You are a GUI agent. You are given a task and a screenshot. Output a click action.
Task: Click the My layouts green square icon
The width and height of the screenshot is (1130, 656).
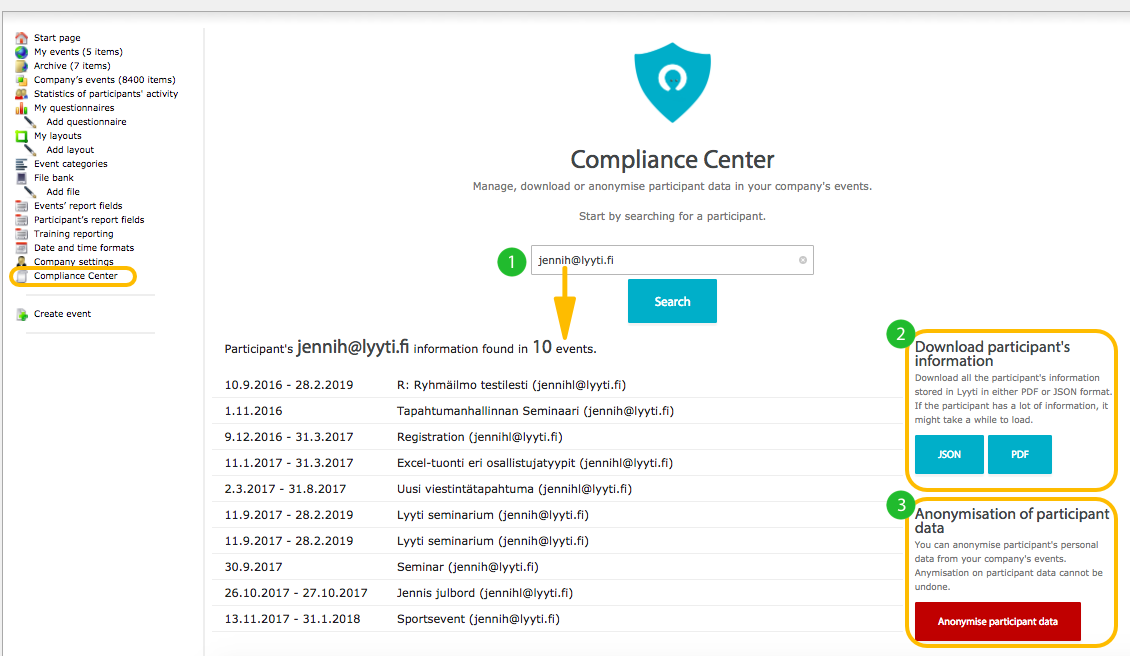coord(22,136)
